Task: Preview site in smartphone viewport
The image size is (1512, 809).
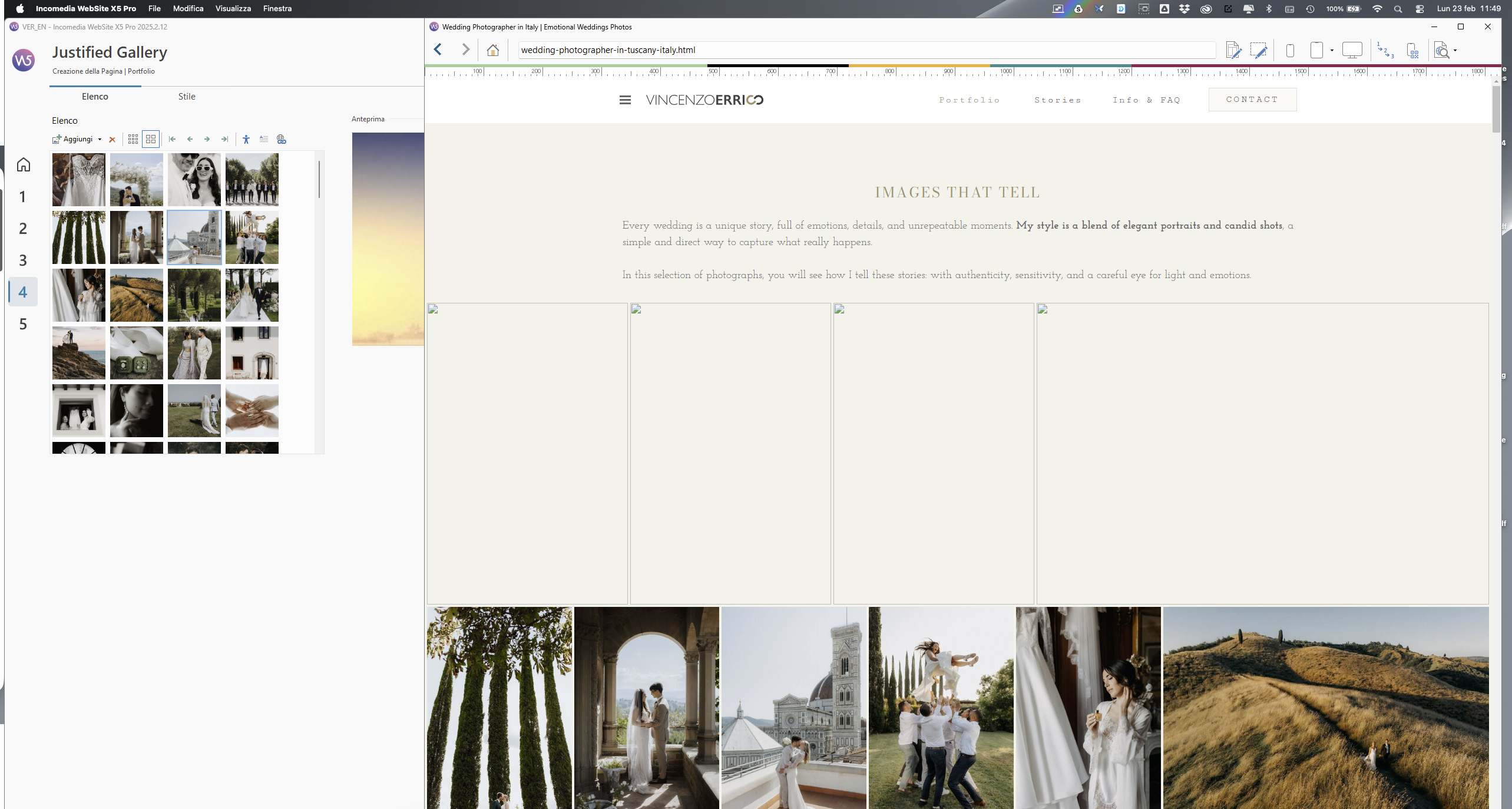Action: click(x=1290, y=51)
